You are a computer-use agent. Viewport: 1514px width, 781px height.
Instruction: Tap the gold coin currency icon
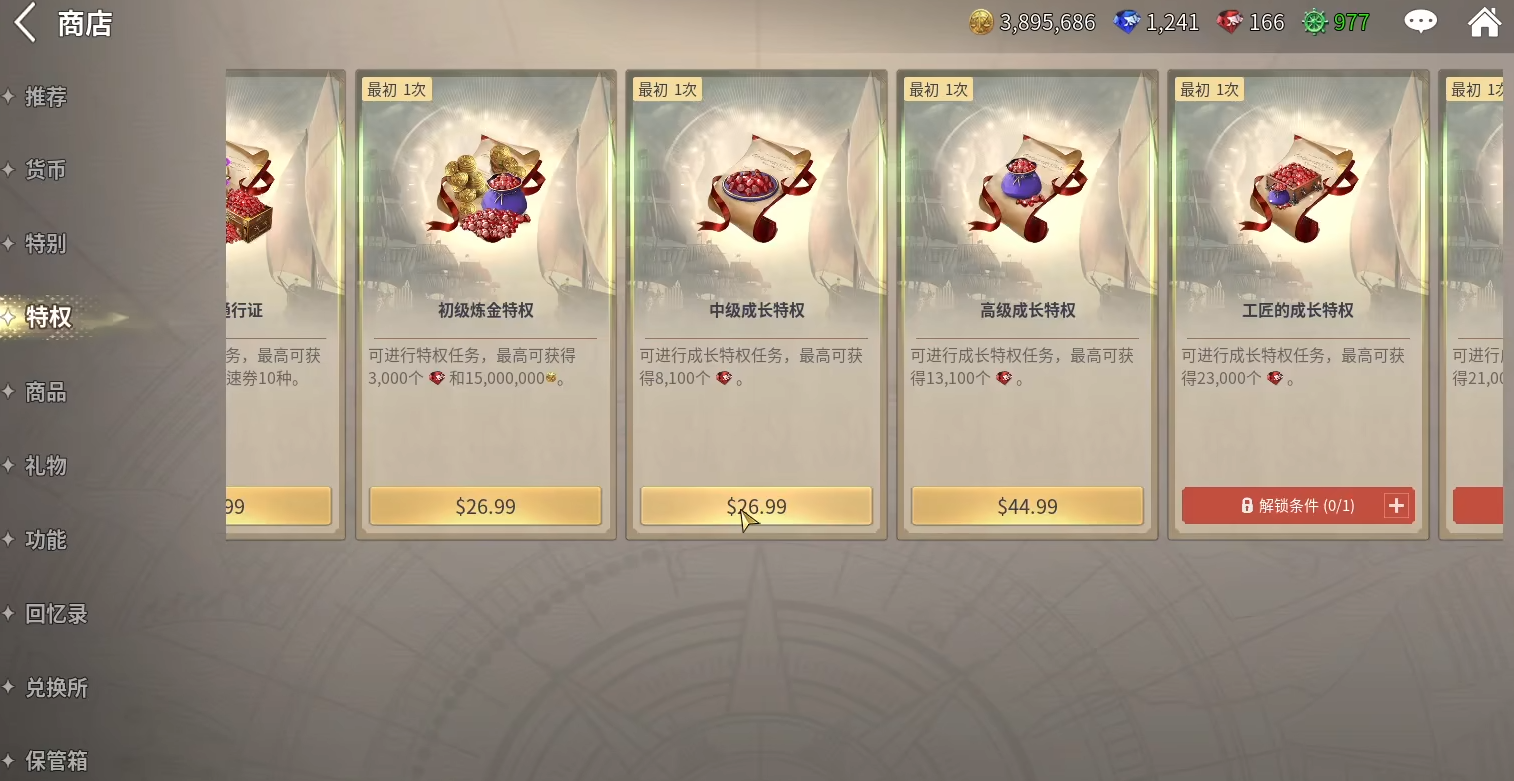click(x=981, y=22)
